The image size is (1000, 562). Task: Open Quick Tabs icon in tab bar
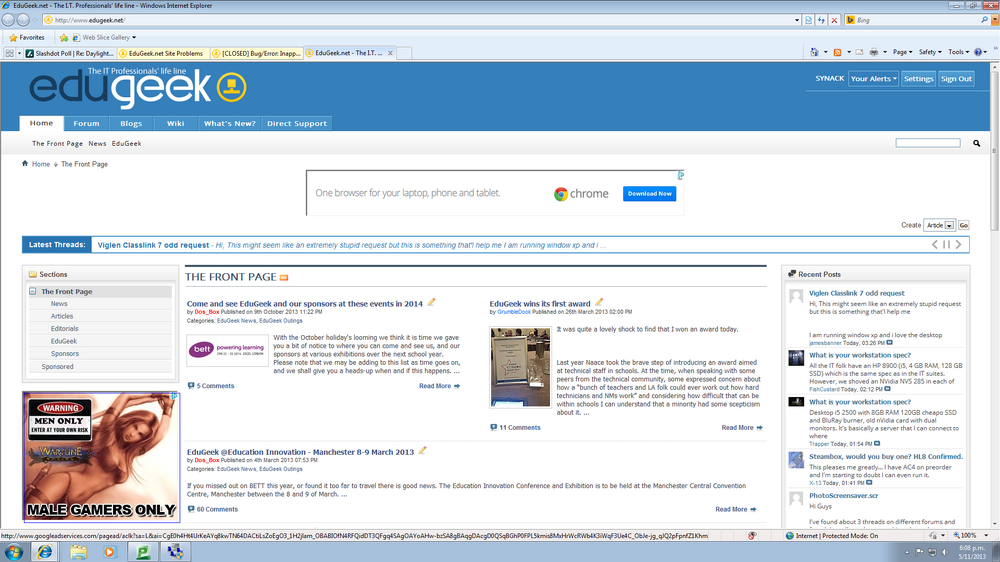click(x=10, y=53)
